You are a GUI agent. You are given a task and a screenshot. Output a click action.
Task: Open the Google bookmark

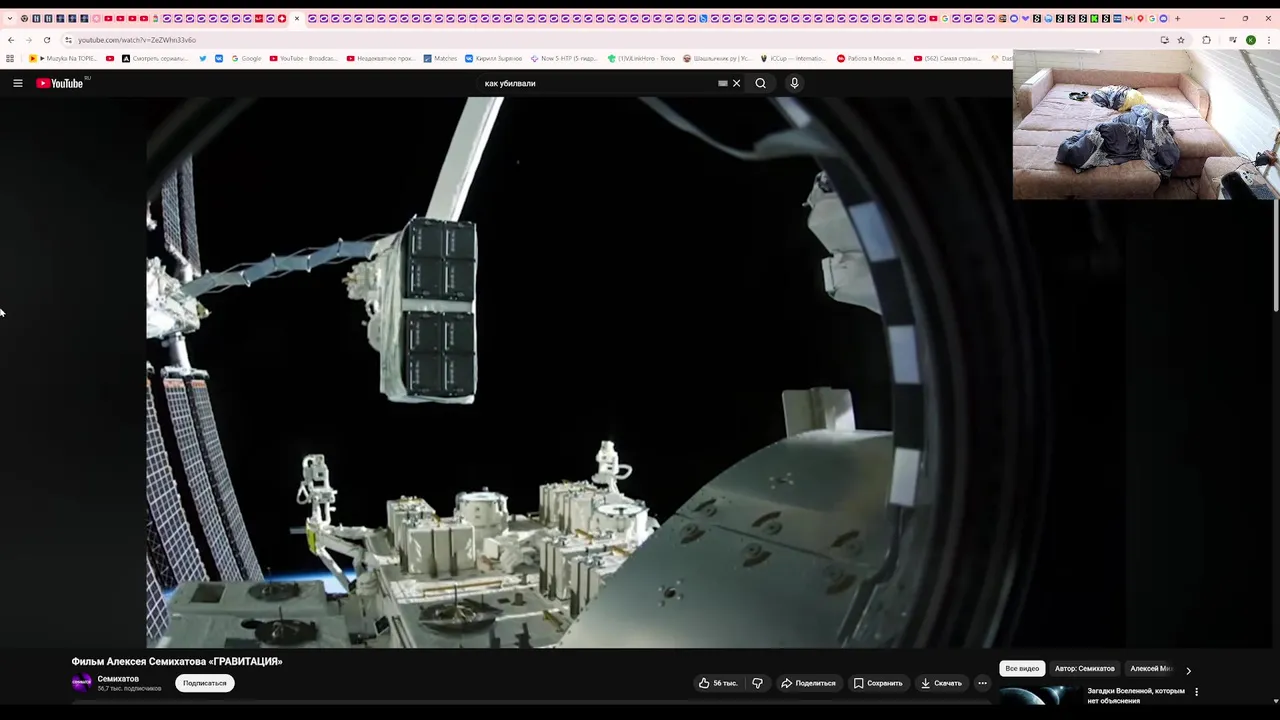click(x=246, y=58)
